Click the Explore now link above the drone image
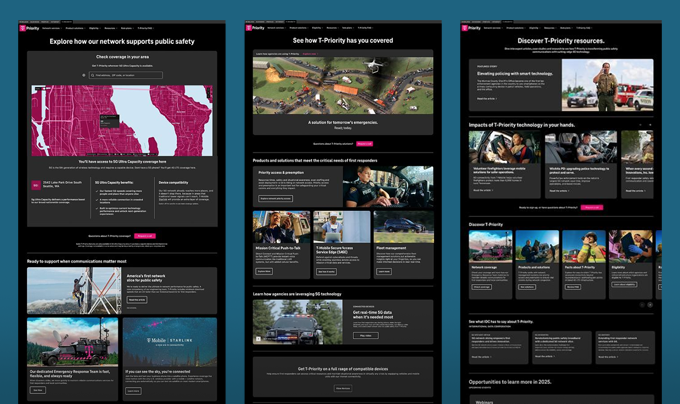This screenshot has height=404, width=680. click(311, 54)
